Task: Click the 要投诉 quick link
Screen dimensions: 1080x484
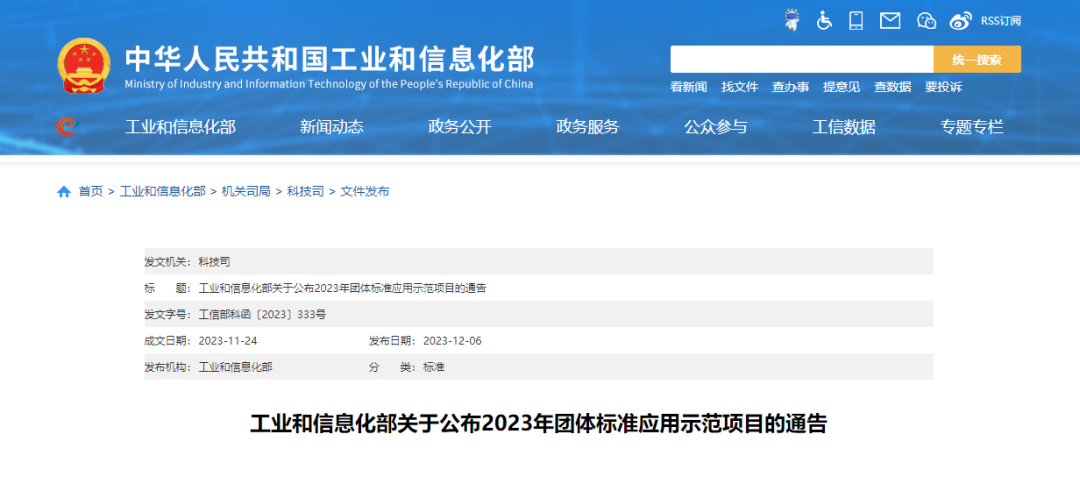Action: click(x=943, y=87)
